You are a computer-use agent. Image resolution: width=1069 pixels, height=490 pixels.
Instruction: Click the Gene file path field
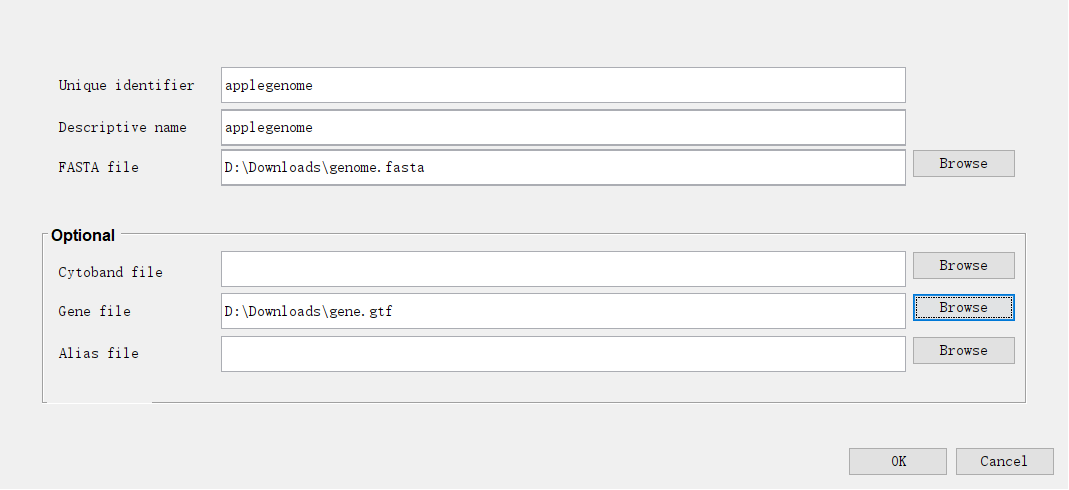(563, 311)
